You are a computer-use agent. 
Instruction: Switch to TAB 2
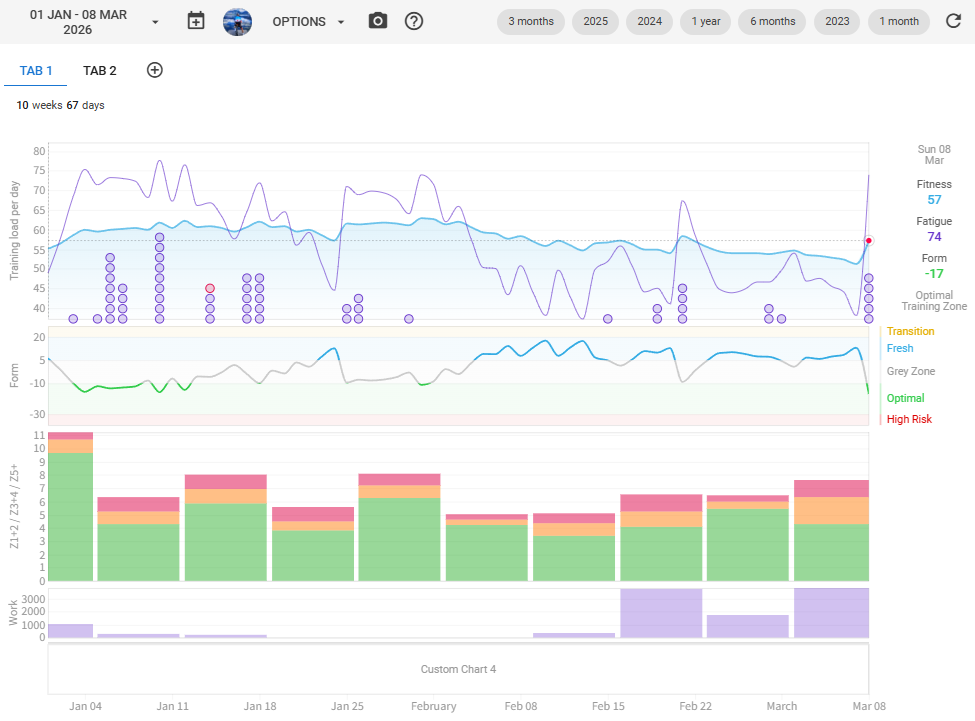[x=100, y=71]
